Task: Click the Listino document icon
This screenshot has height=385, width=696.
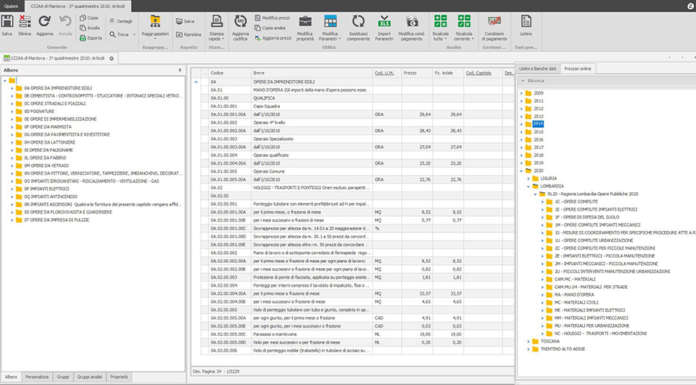Action: click(x=526, y=21)
